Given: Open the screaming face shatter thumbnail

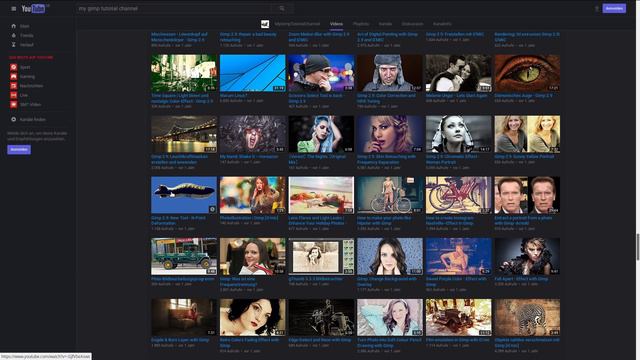Looking at the screenshot, I should [253, 134].
